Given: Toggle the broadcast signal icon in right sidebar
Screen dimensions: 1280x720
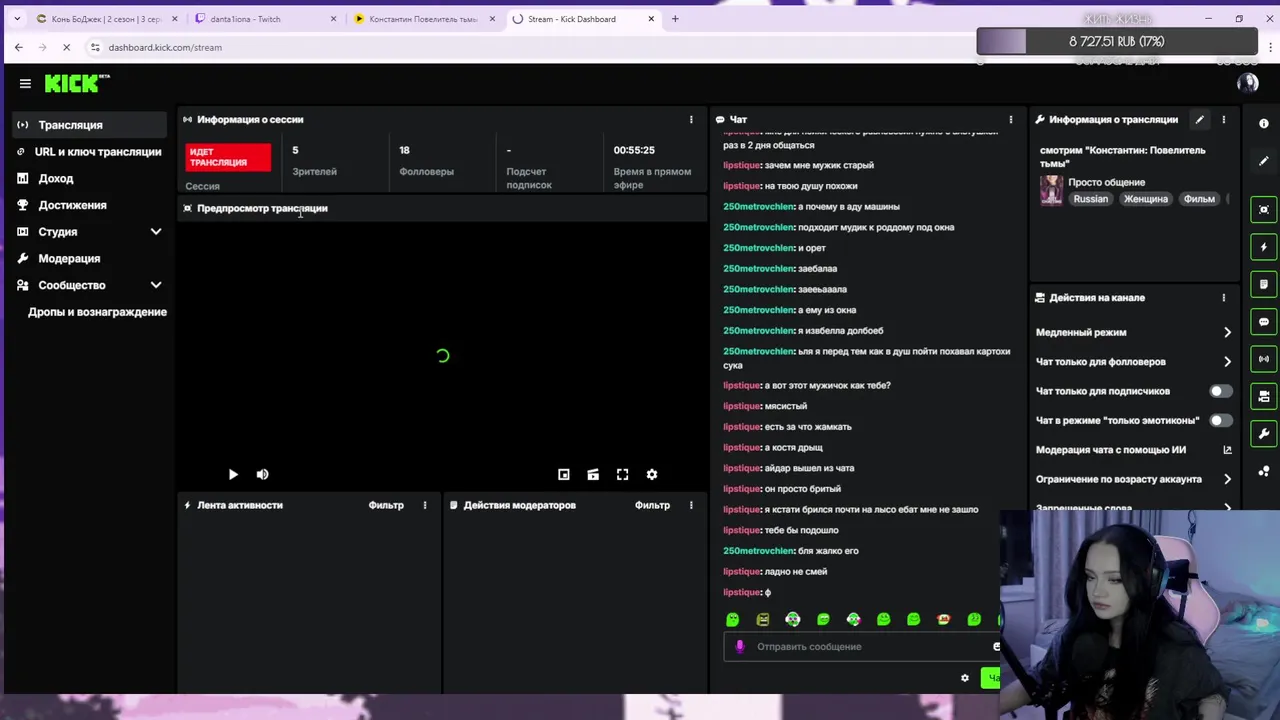Looking at the screenshot, I should 1264,359.
